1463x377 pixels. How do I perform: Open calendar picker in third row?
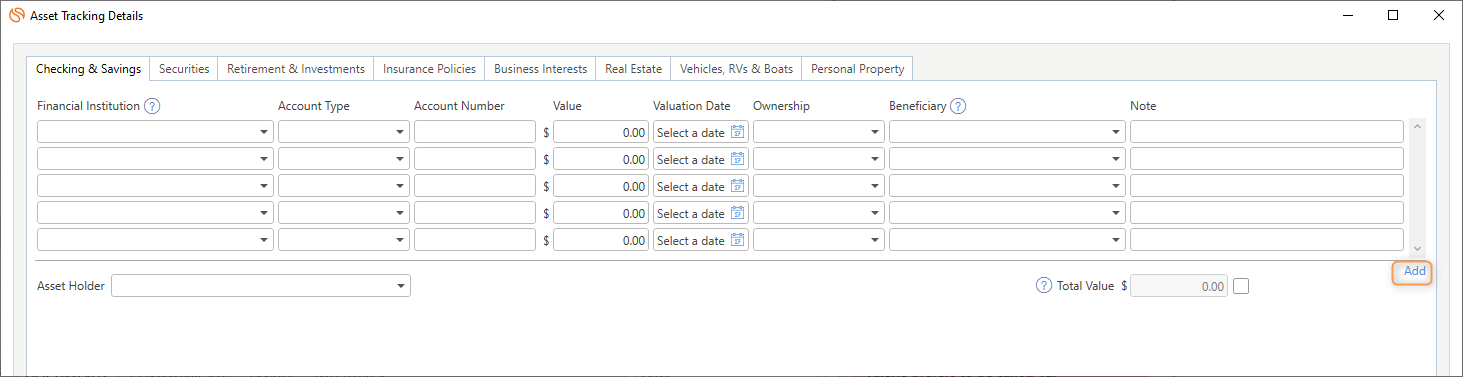pos(738,186)
